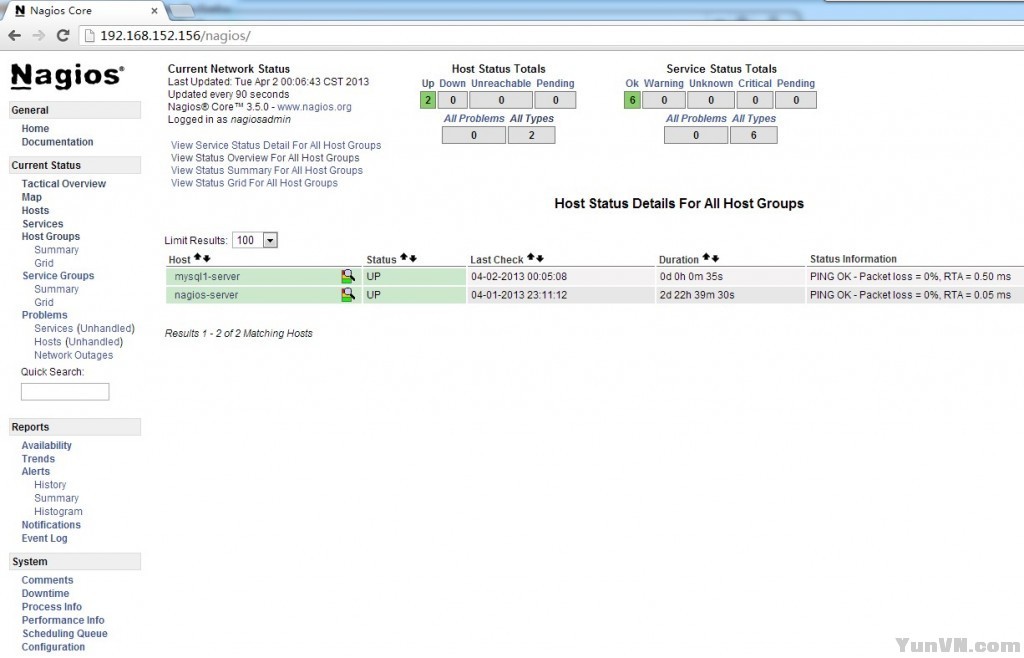Click the Ok services count 6
The image size is (1024, 658).
[632, 100]
